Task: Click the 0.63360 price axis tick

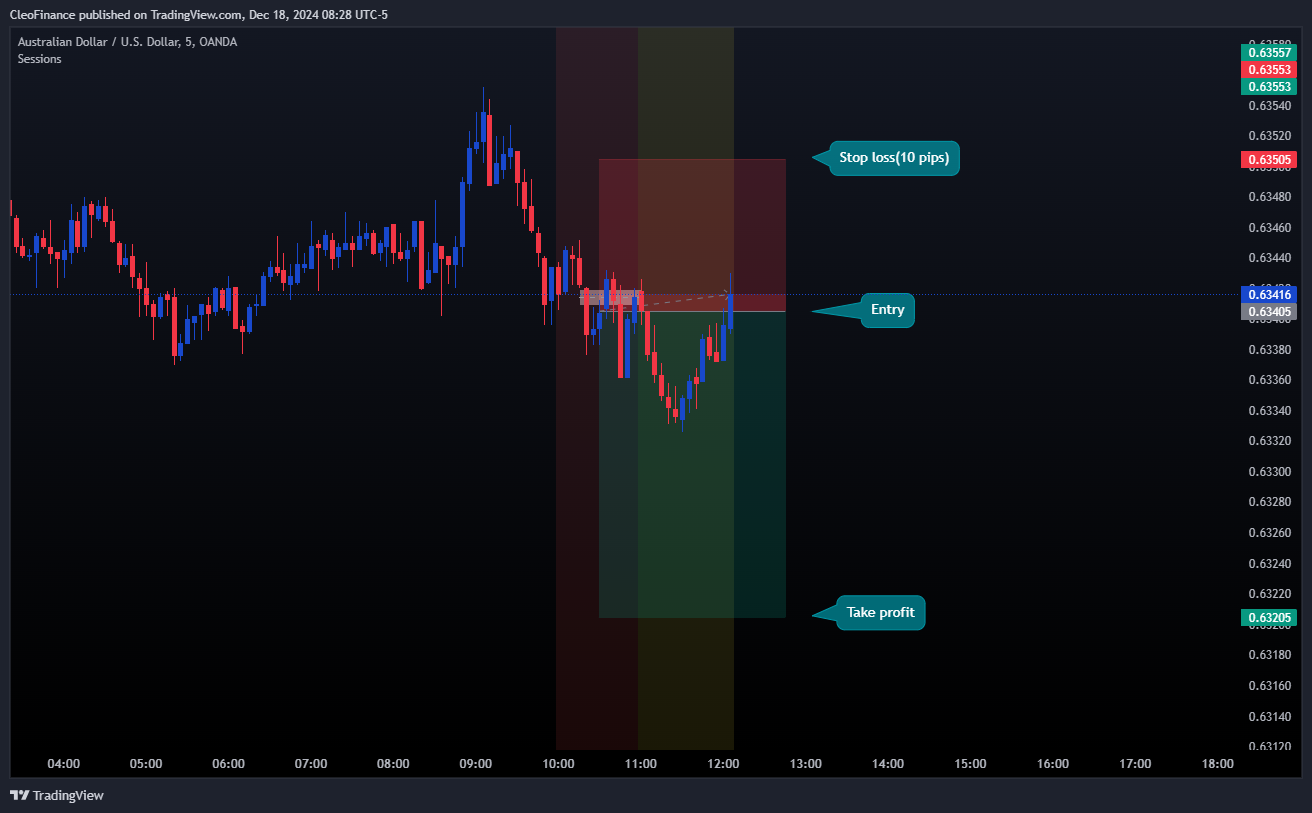Action: pos(1269,380)
